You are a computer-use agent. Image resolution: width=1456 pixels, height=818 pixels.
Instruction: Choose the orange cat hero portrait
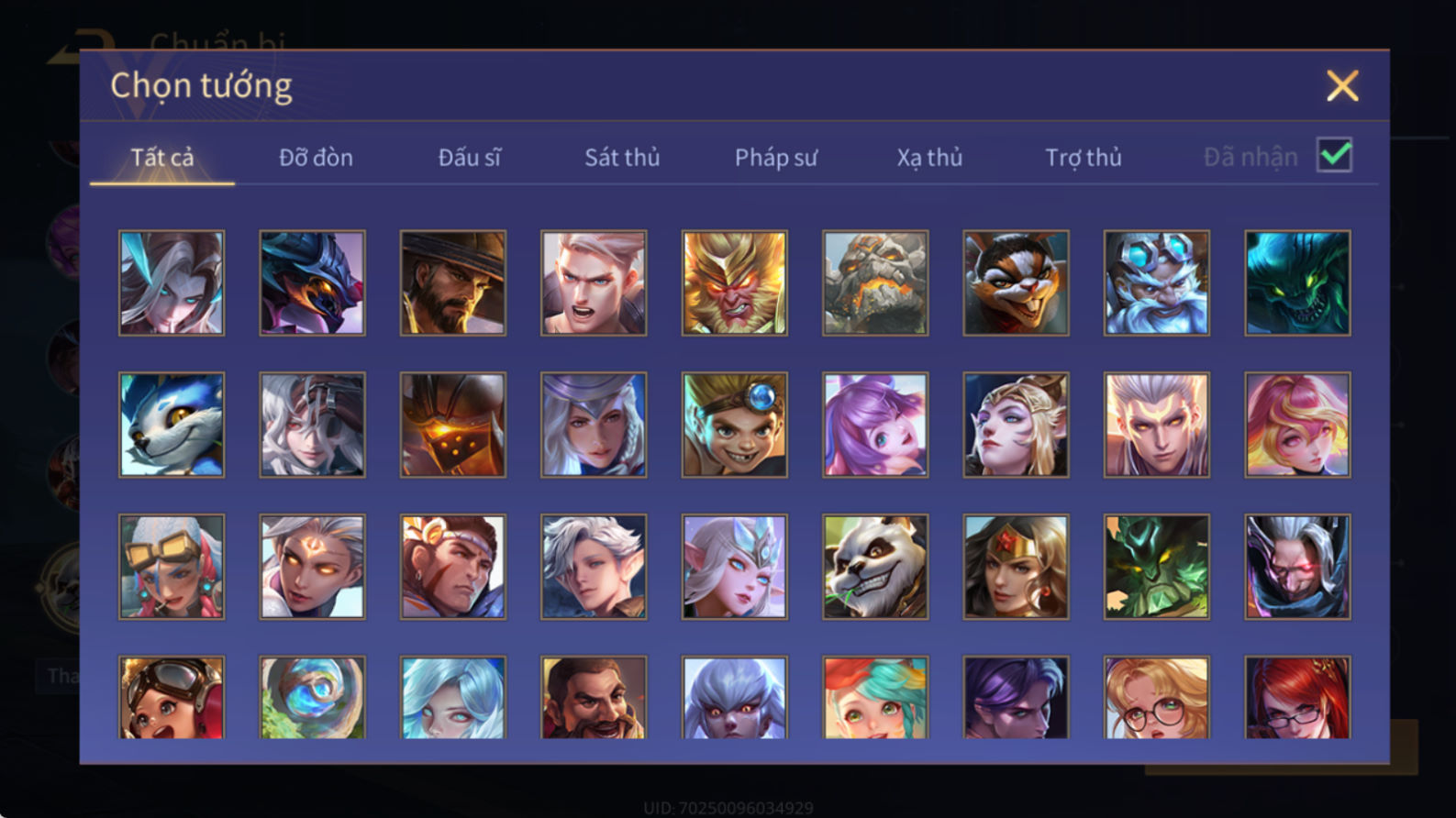pyautogui.click(x=1016, y=282)
